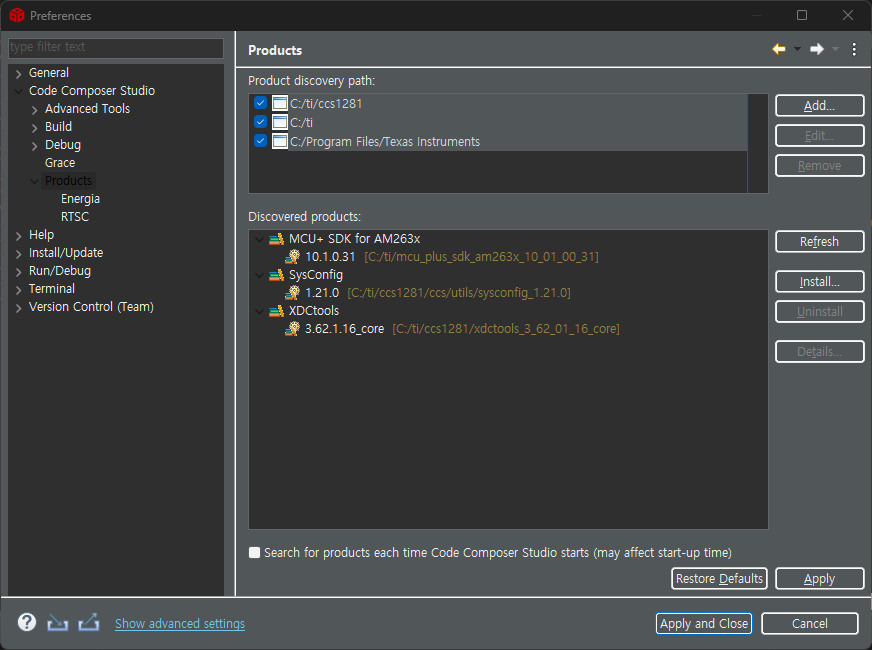Click the import preferences icon

tap(57, 623)
